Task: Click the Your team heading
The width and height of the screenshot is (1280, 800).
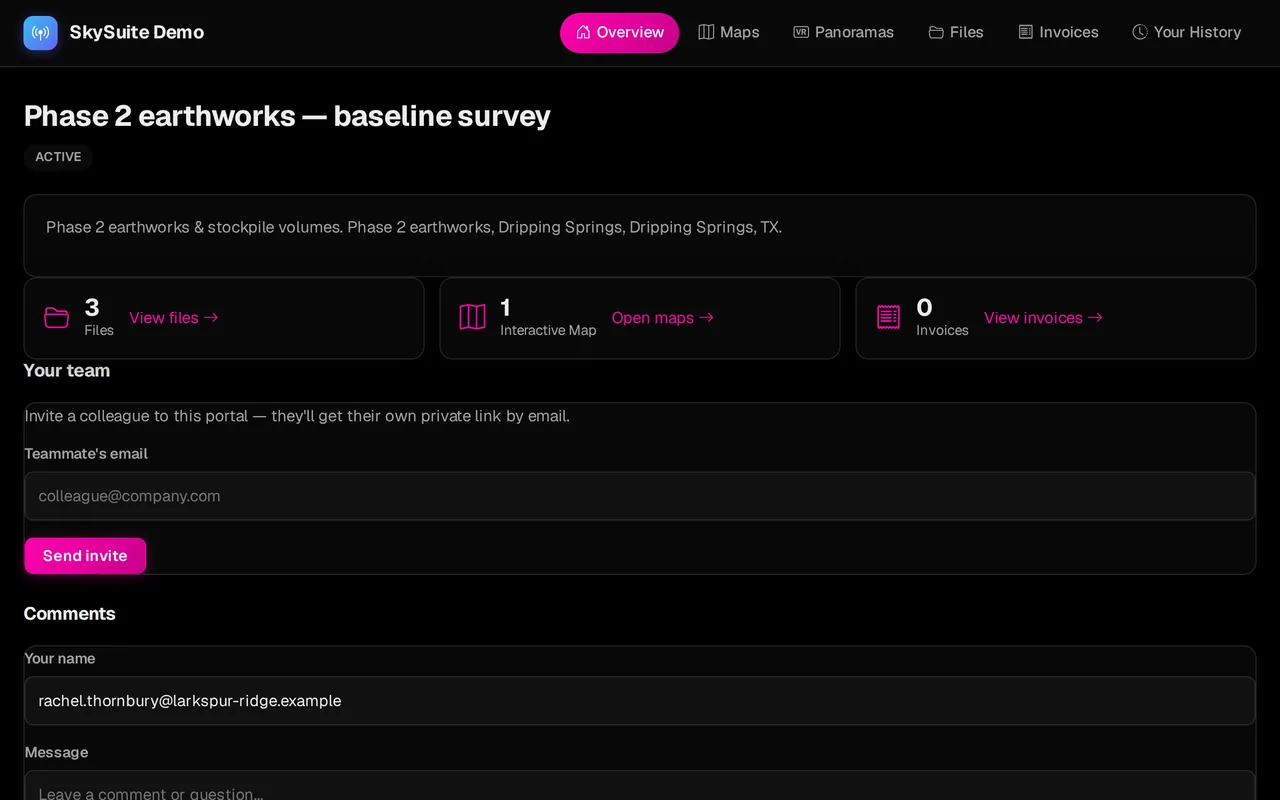Action: (67, 371)
